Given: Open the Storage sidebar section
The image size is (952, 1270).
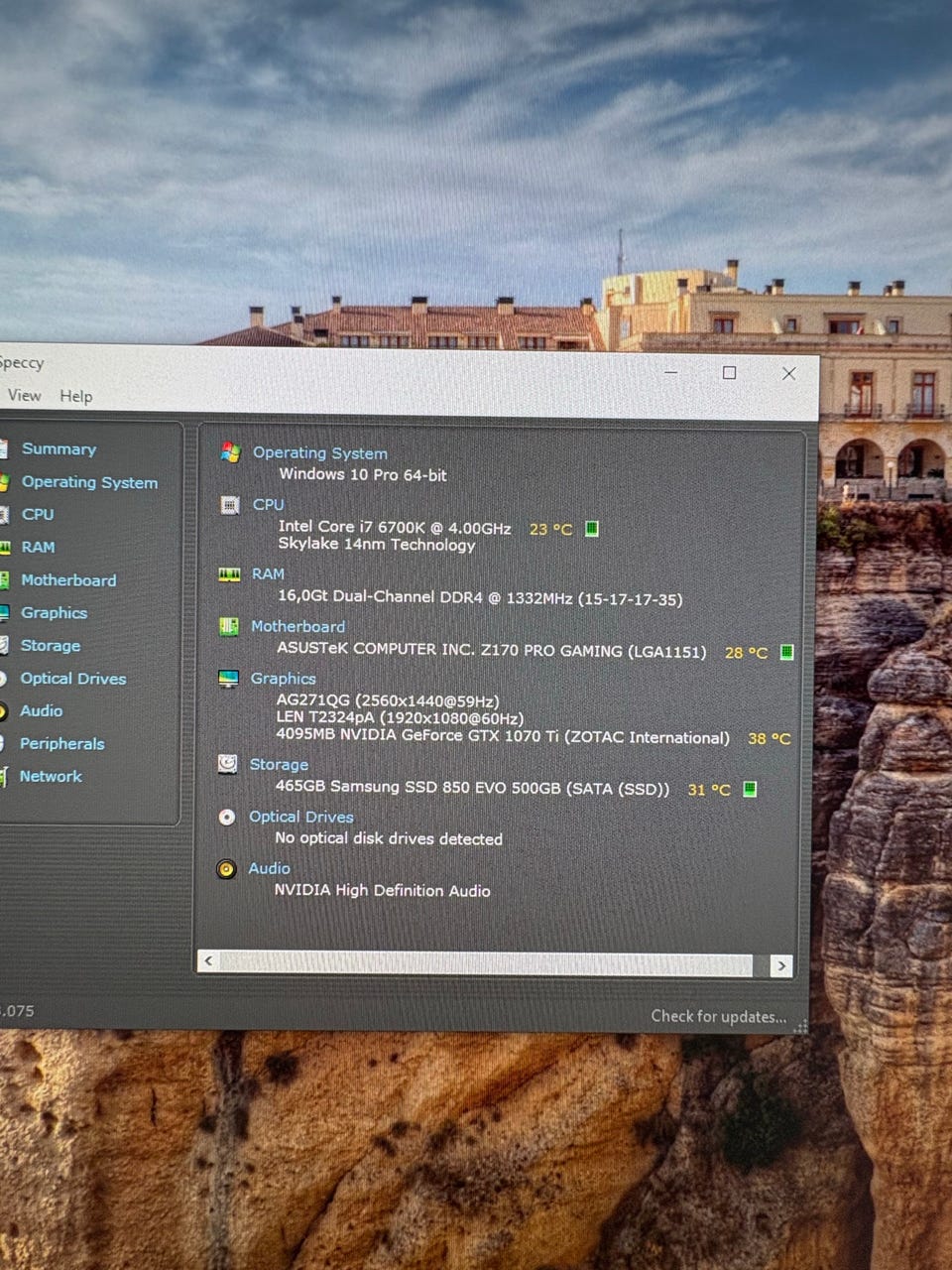Looking at the screenshot, I should tap(51, 645).
